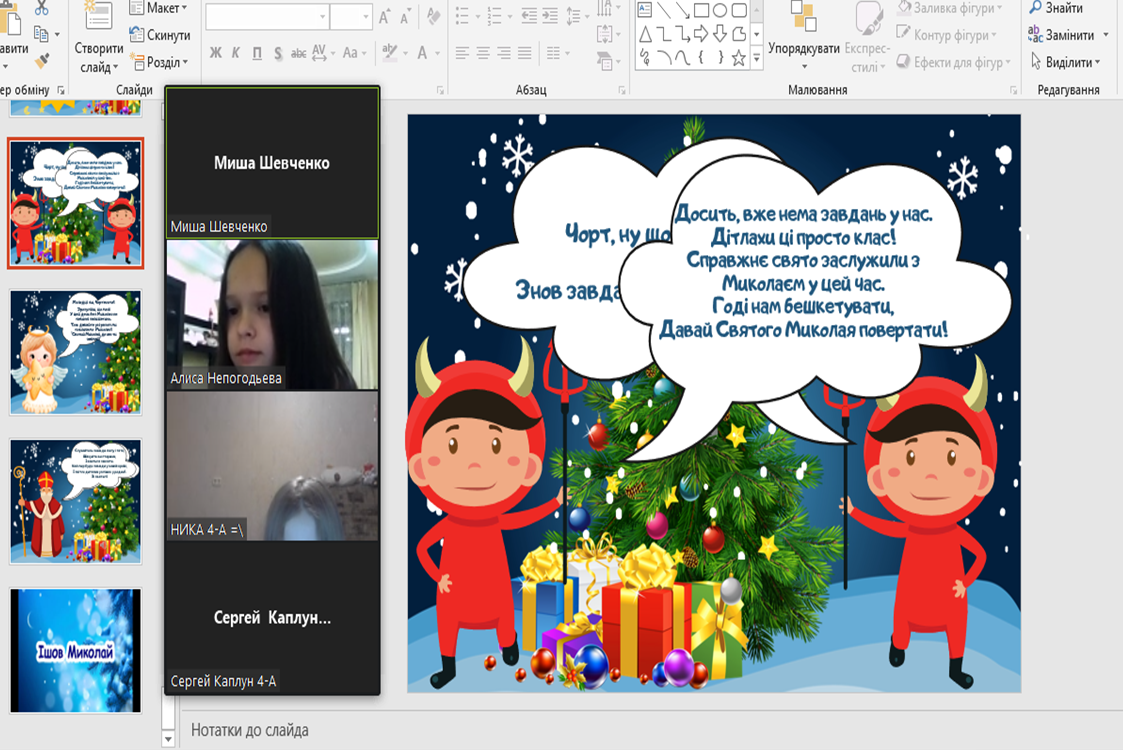Pick the star shape in the shapes gallery

(739, 58)
